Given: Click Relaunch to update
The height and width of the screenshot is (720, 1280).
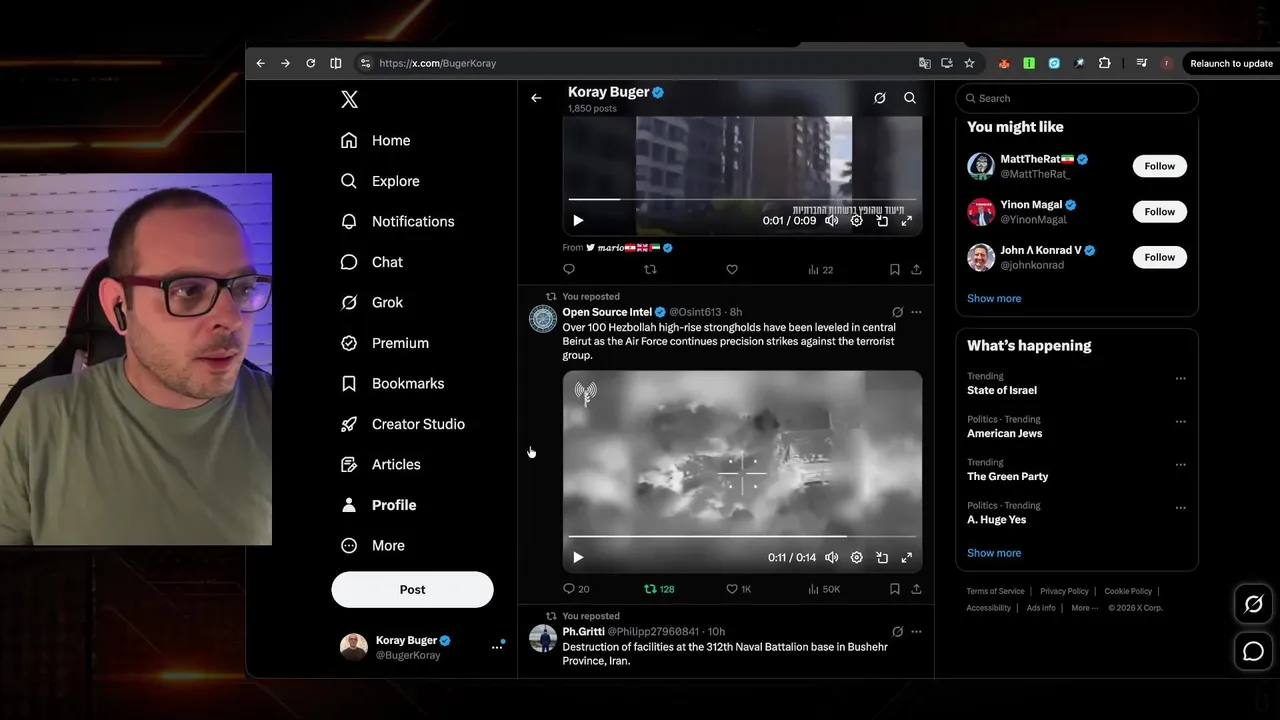Looking at the screenshot, I should click(x=1231, y=63).
